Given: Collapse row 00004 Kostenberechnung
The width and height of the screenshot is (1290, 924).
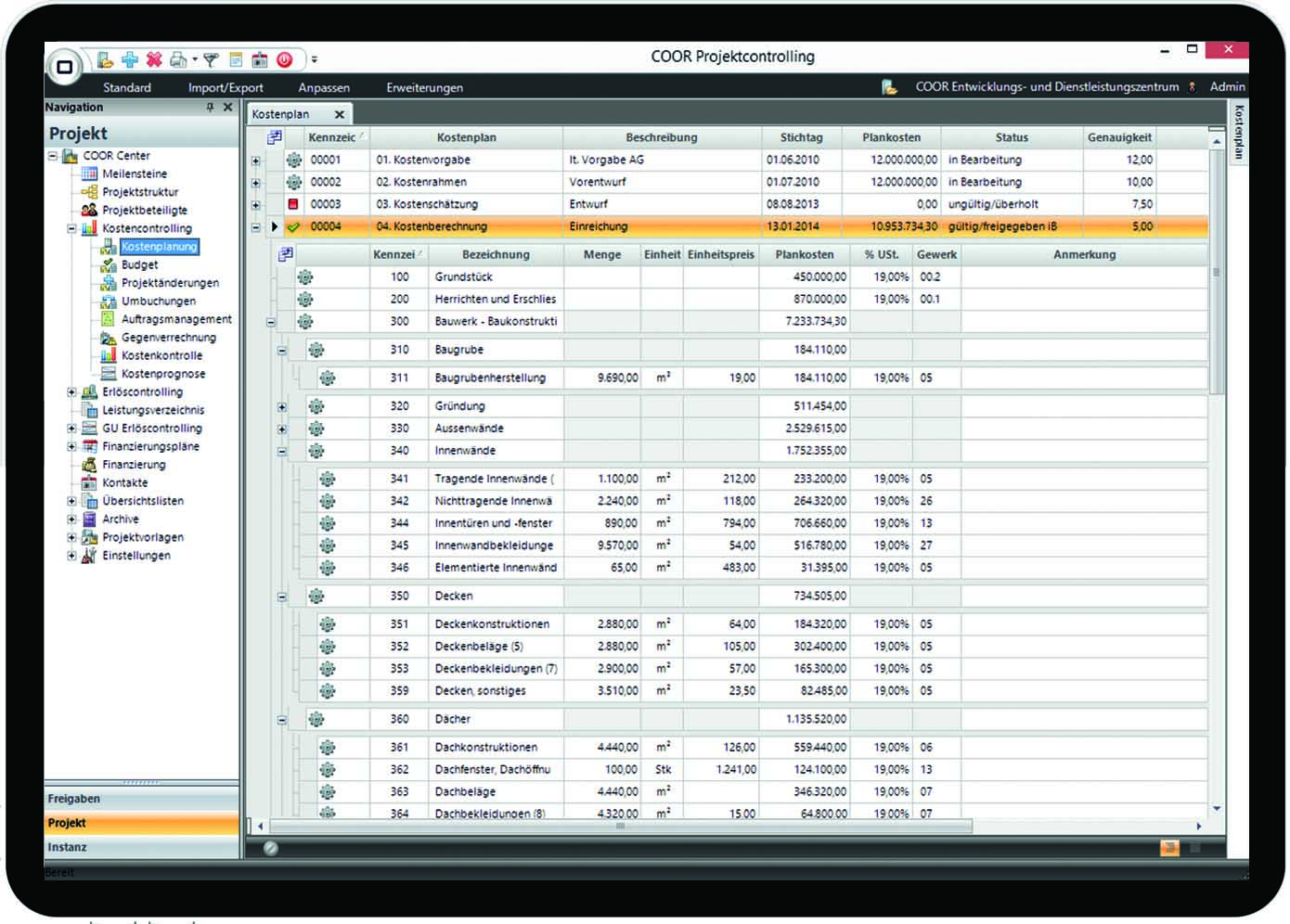Looking at the screenshot, I should point(256,226).
